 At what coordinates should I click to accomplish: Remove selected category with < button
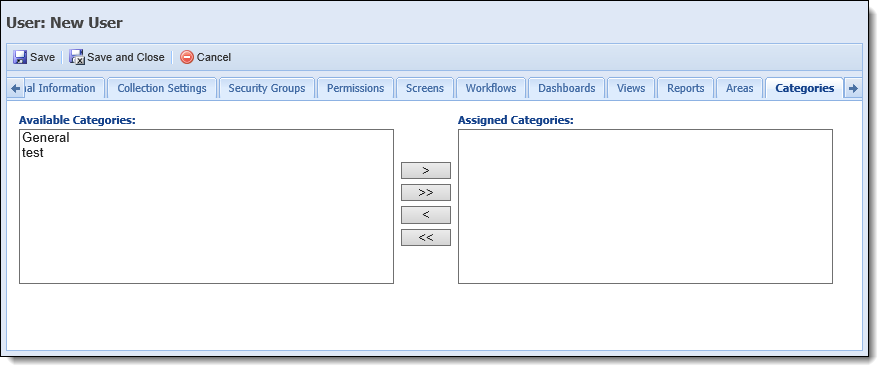click(426, 215)
